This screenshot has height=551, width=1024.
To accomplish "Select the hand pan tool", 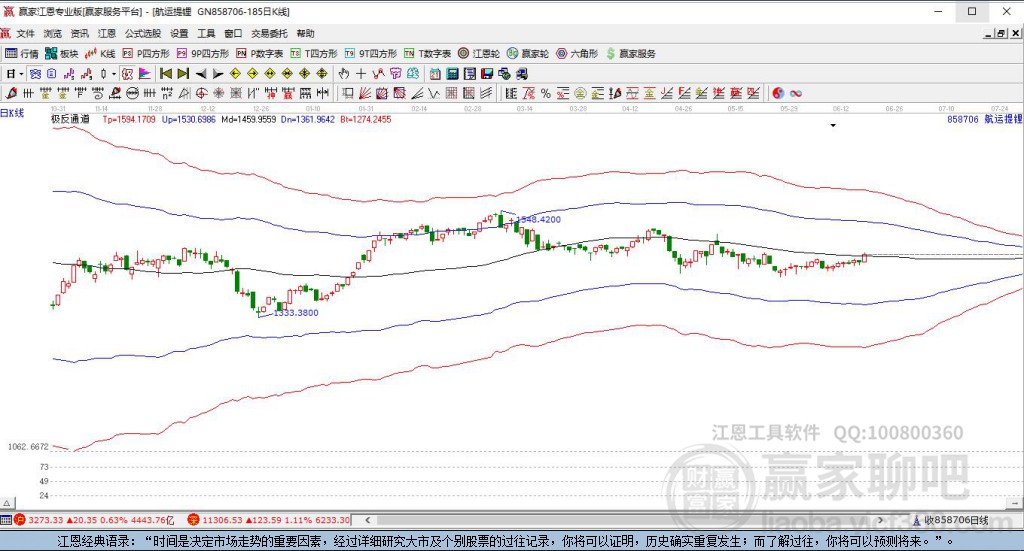I will (x=343, y=74).
